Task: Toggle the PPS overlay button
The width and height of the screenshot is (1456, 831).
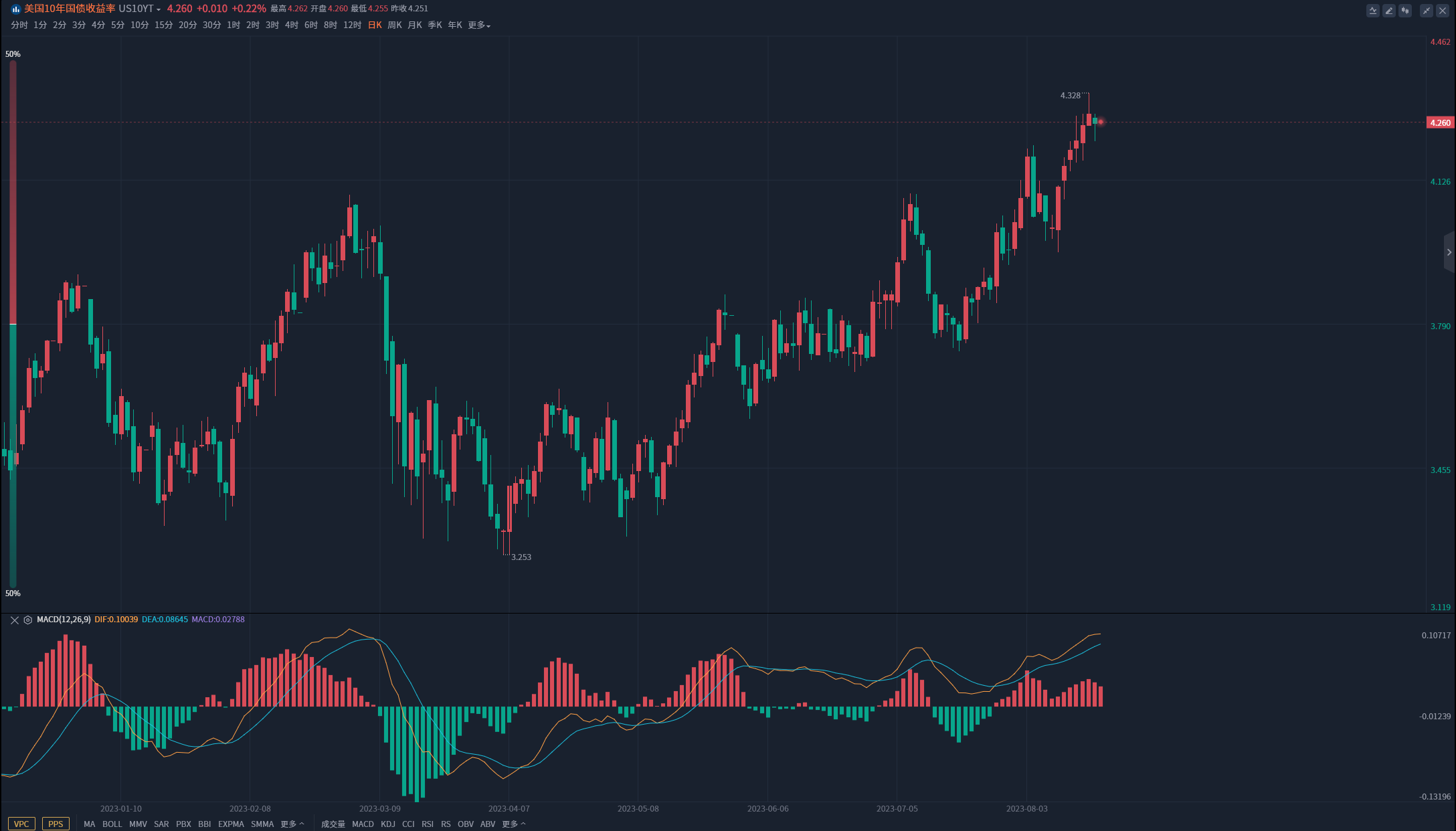Action: pyautogui.click(x=56, y=824)
